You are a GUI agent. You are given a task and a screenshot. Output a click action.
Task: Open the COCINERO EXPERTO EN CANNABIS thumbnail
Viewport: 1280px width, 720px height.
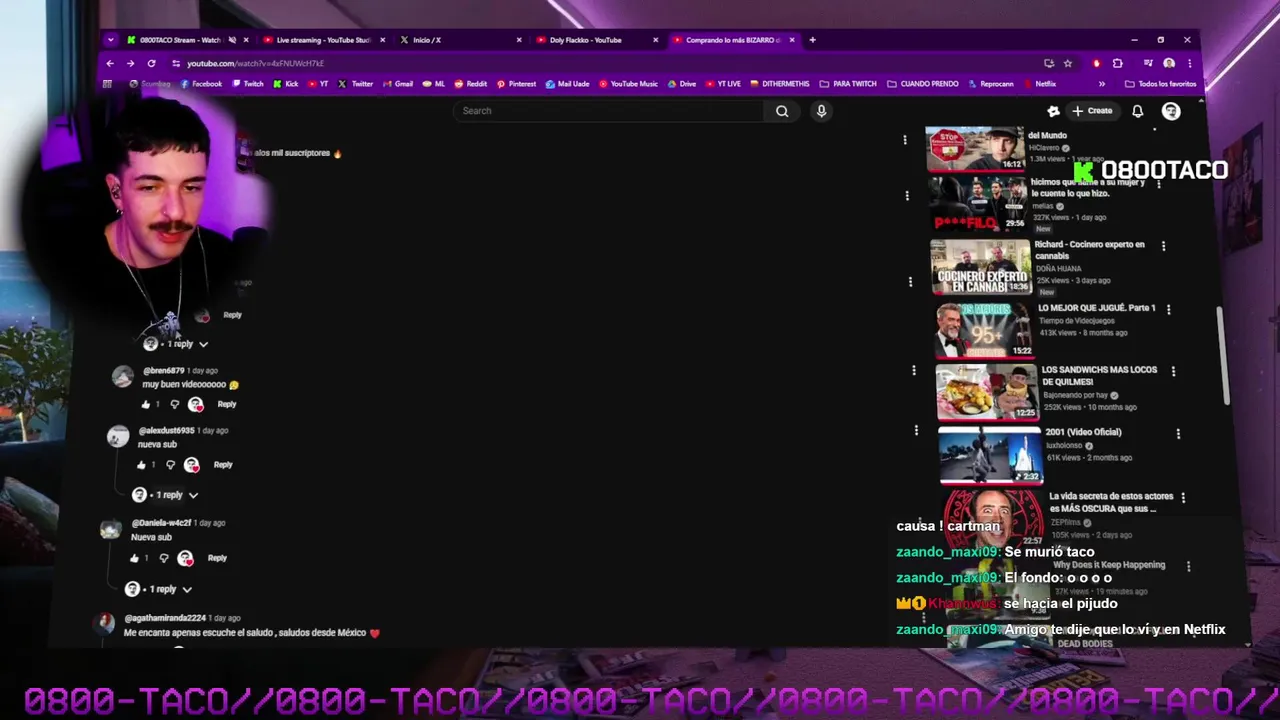(x=981, y=267)
